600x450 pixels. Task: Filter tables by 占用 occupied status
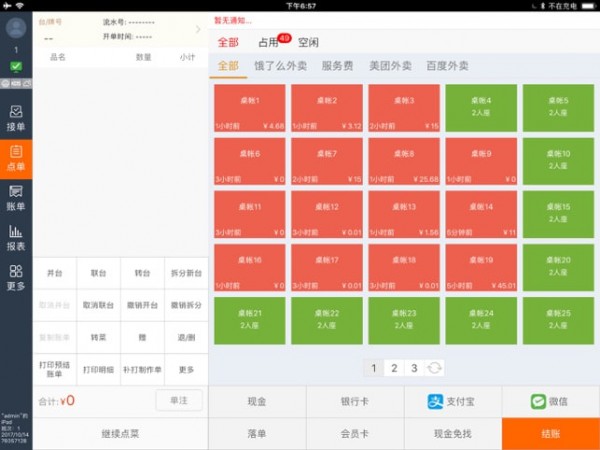pos(268,43)
